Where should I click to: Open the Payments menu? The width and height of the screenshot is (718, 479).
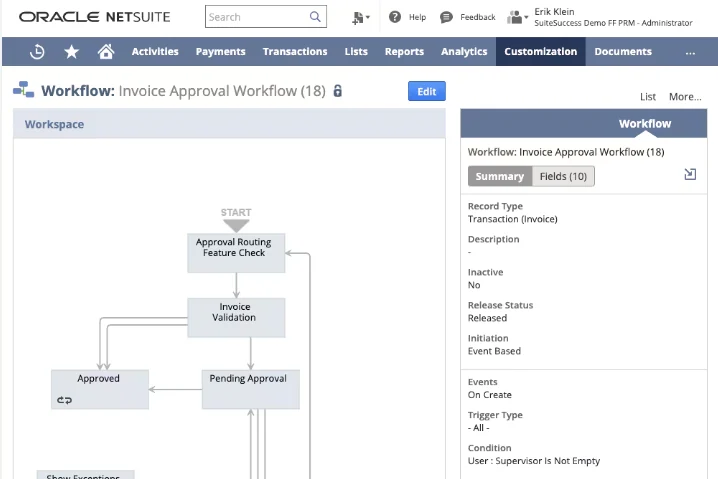point(221,52)
